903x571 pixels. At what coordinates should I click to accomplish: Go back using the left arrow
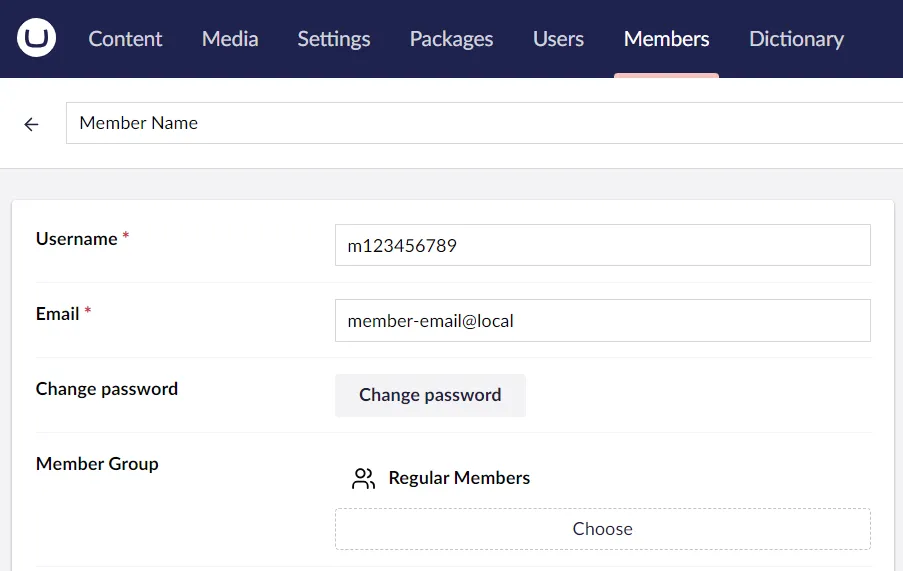click(32, 124)
